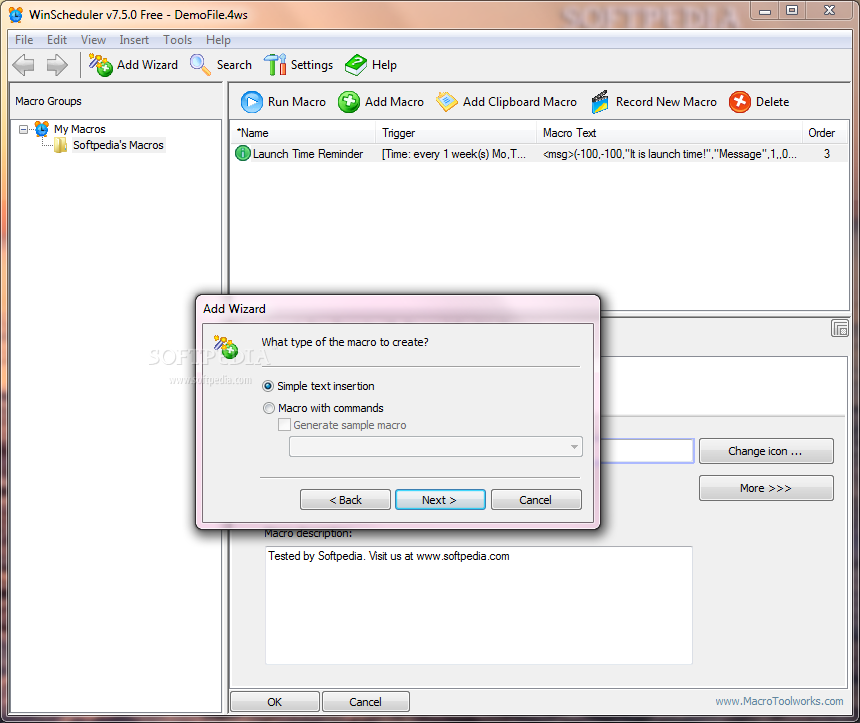Select the My Macros tree item
Screen dimensions: 860x723
(x=80, y=129)
